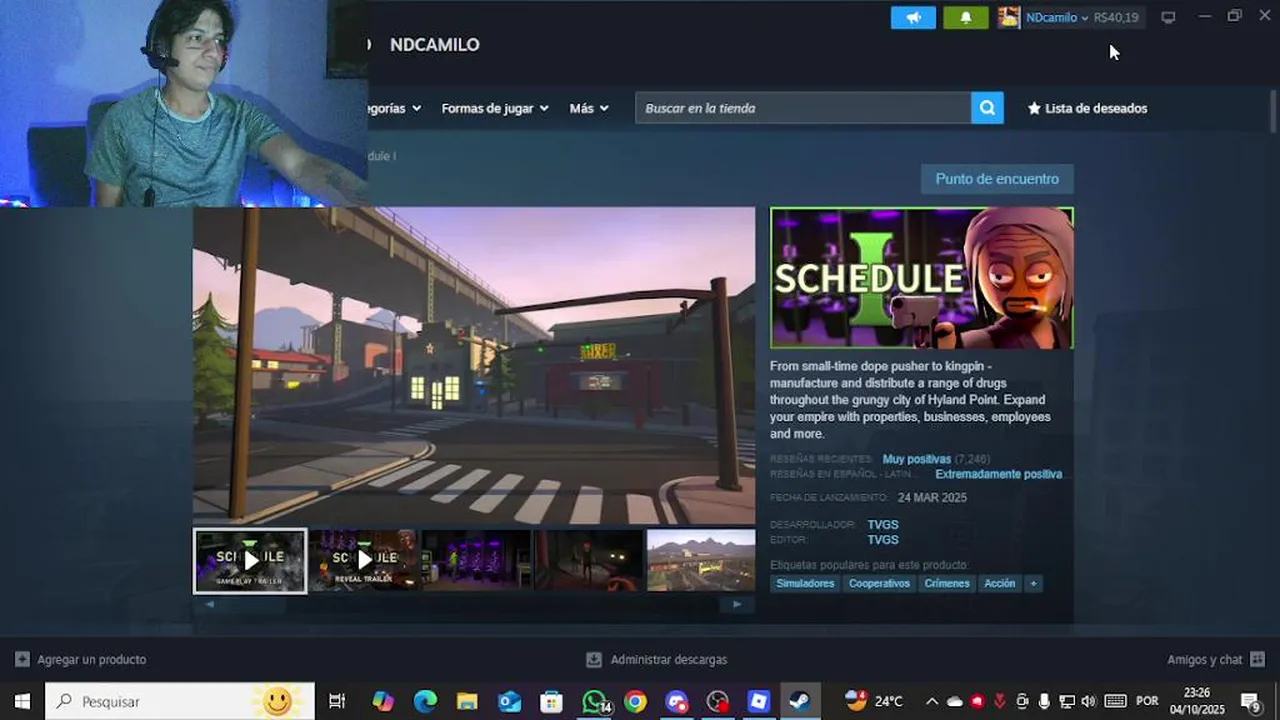This screenshot has height=720, width=1280.
Task: Click the blue magnifier search button
Action: (987, 108)
